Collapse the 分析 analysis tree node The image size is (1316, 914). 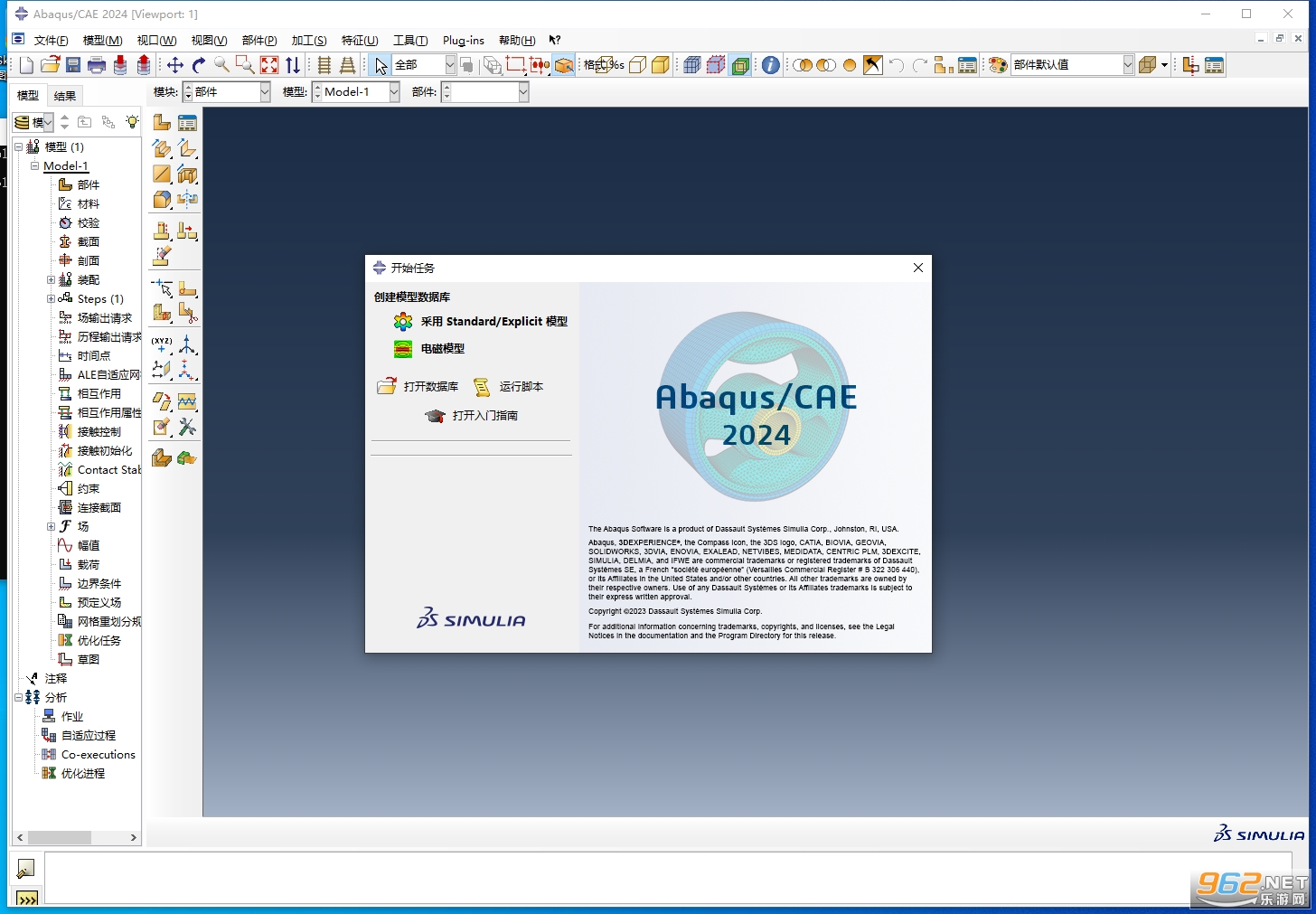(x=18, y=698)
